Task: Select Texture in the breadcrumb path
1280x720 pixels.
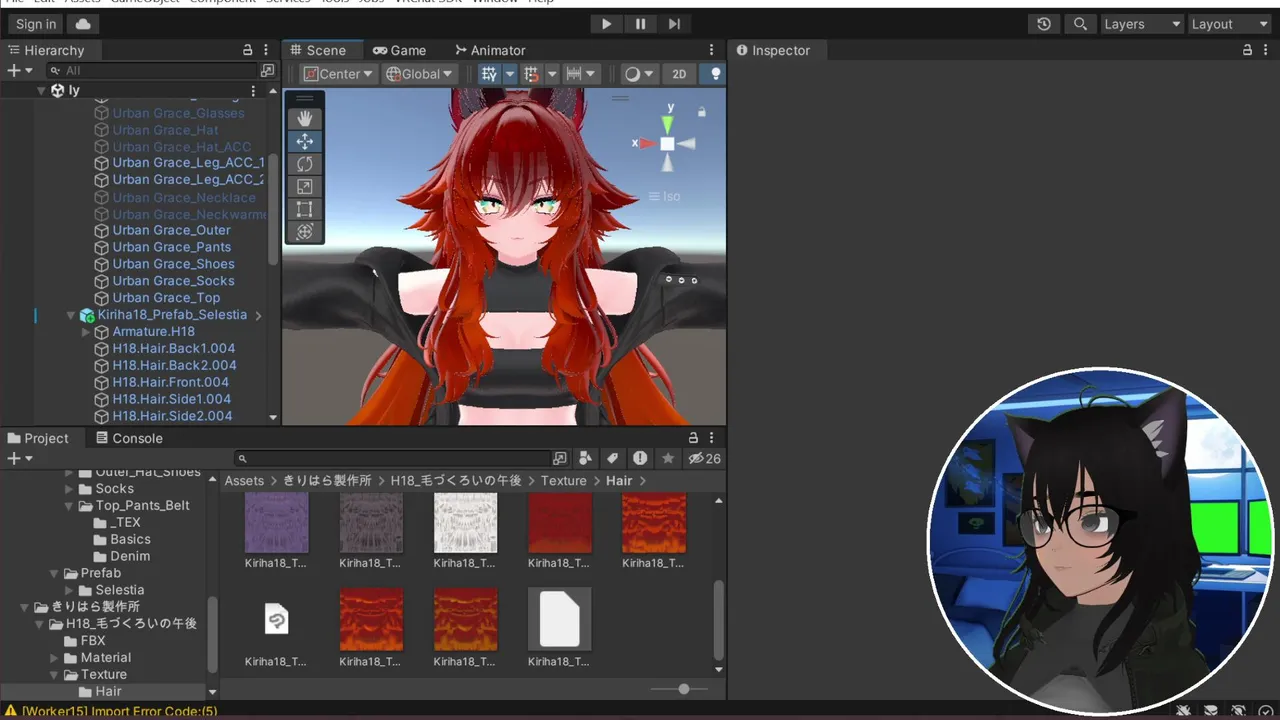Action: (x=564, y=481)
